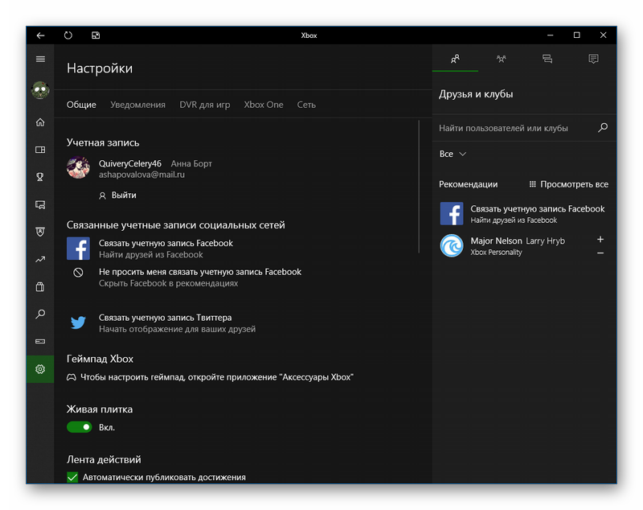Go to the Home page icon

click(40, 122)
